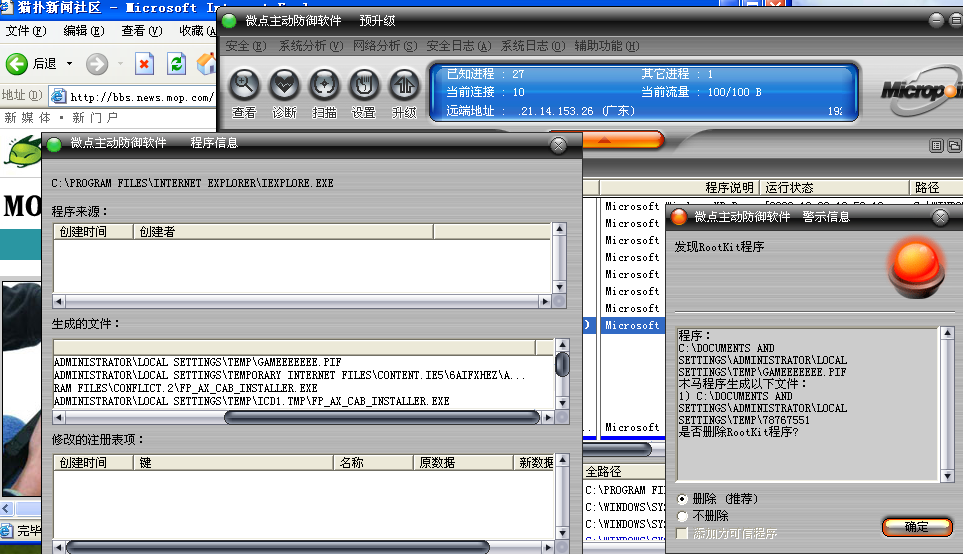Click scroll-down arrow in warning text box
This screenshot has height=554, width=963.
947,476
